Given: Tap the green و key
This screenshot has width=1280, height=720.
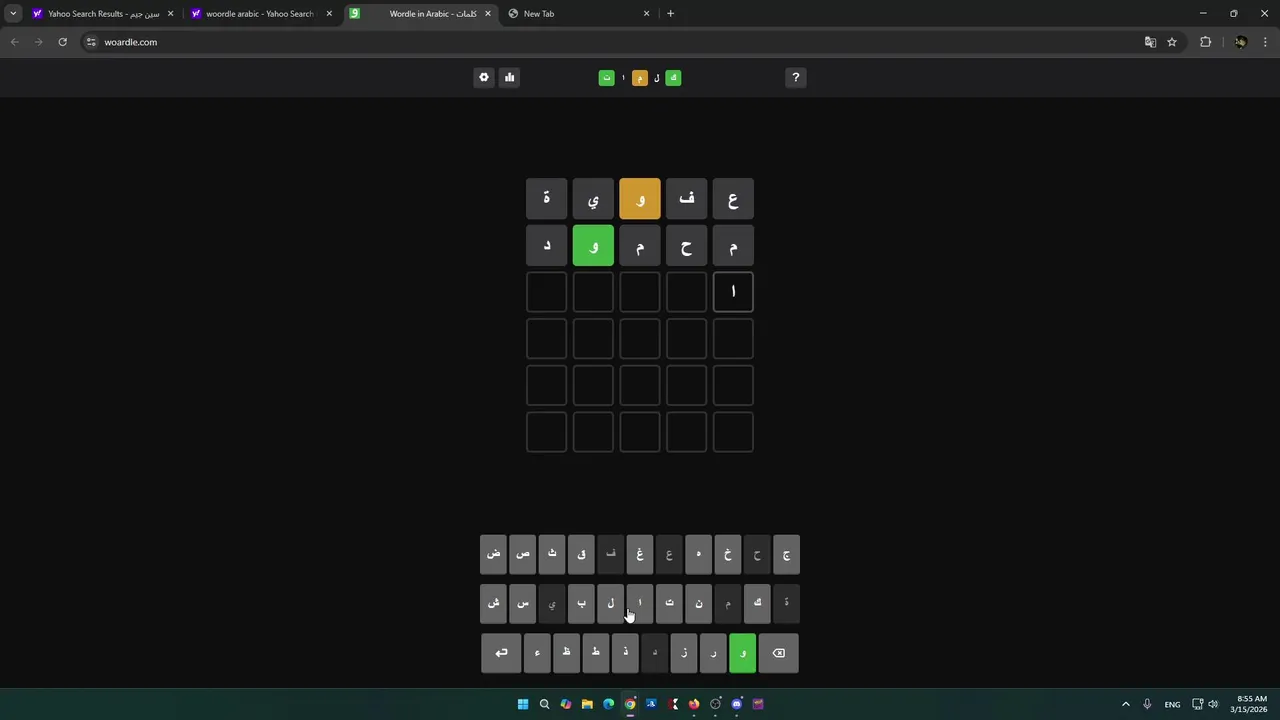Looking at the screenshot, I should pyautogui.click(x=743, y=653).
